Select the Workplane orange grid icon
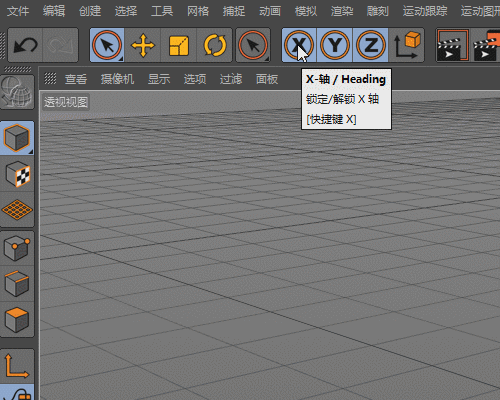 [x=17, y=210]
